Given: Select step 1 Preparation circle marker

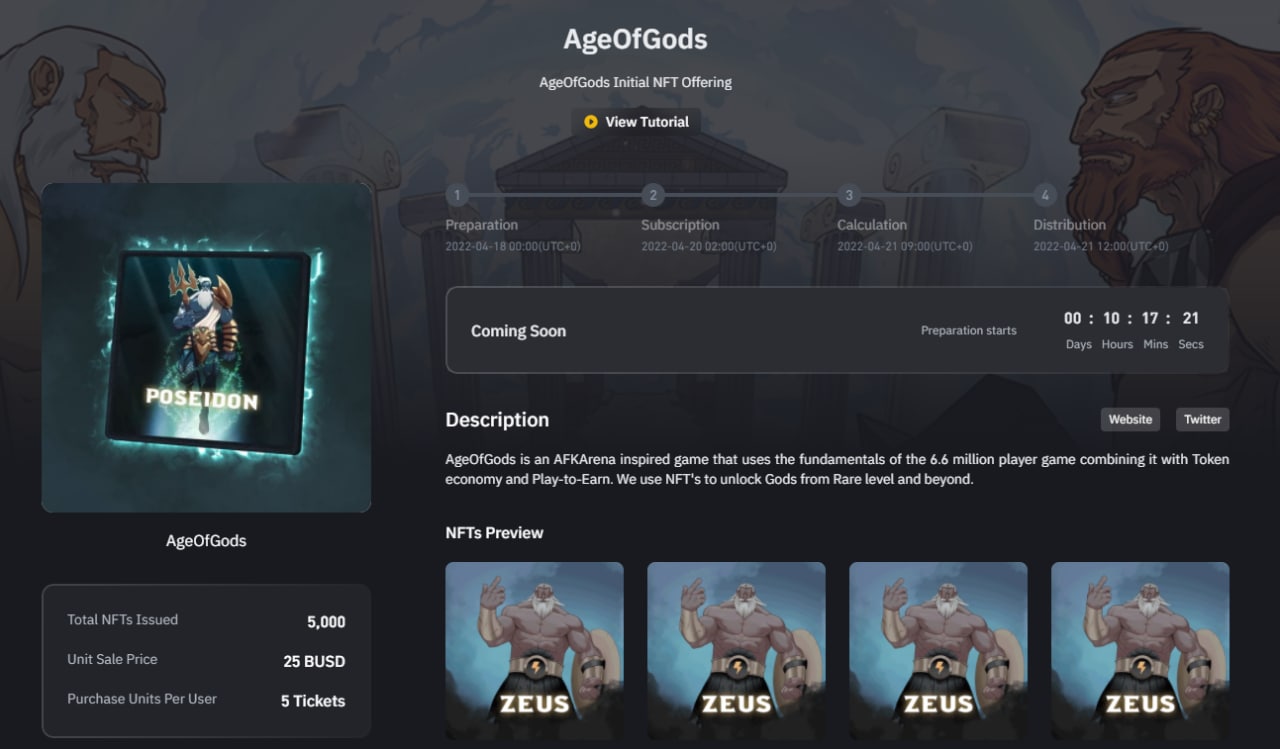Looking at the screenshot, I should pos(457,195).
